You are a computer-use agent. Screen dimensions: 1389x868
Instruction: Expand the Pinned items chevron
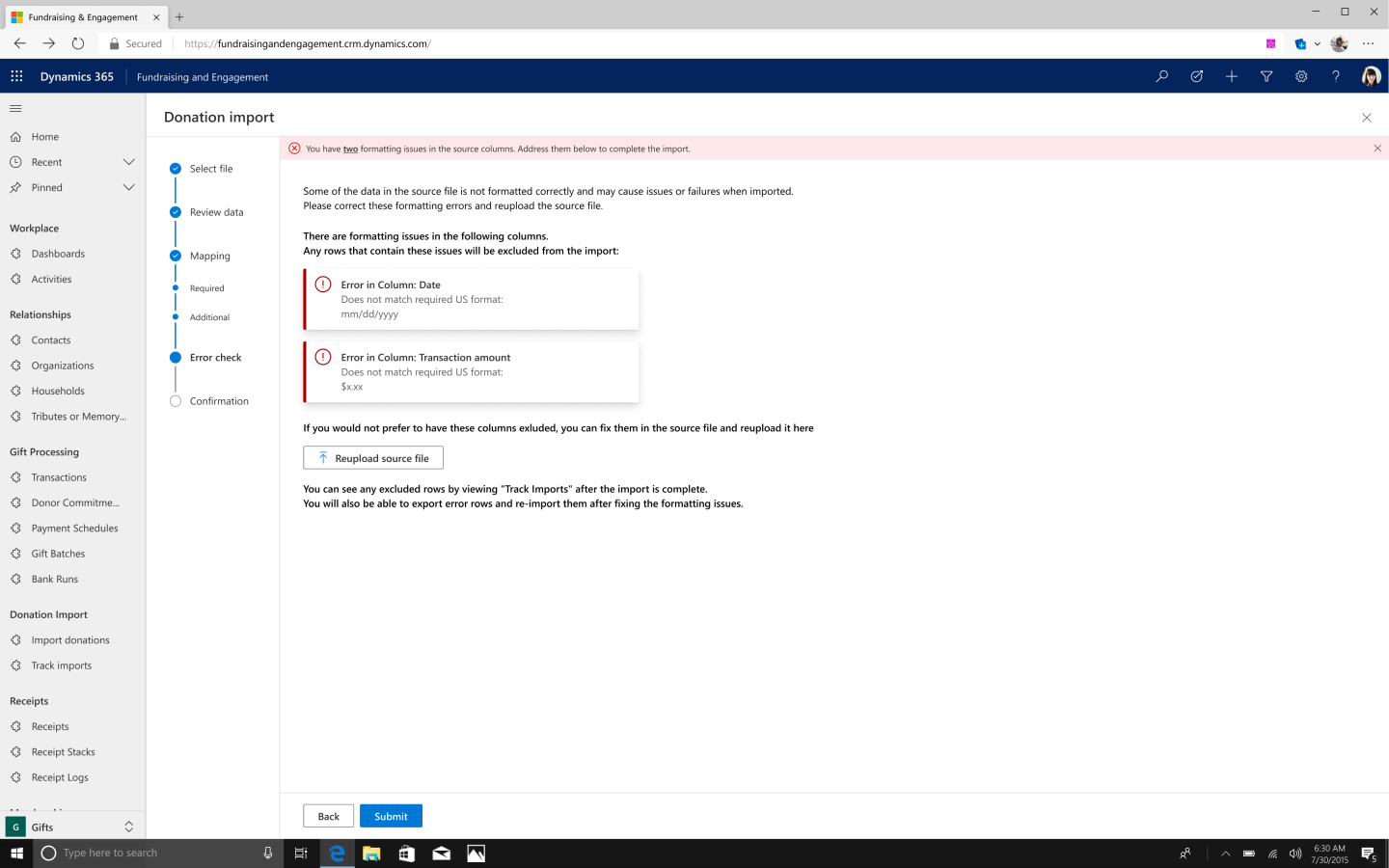(x=128, y=187)
